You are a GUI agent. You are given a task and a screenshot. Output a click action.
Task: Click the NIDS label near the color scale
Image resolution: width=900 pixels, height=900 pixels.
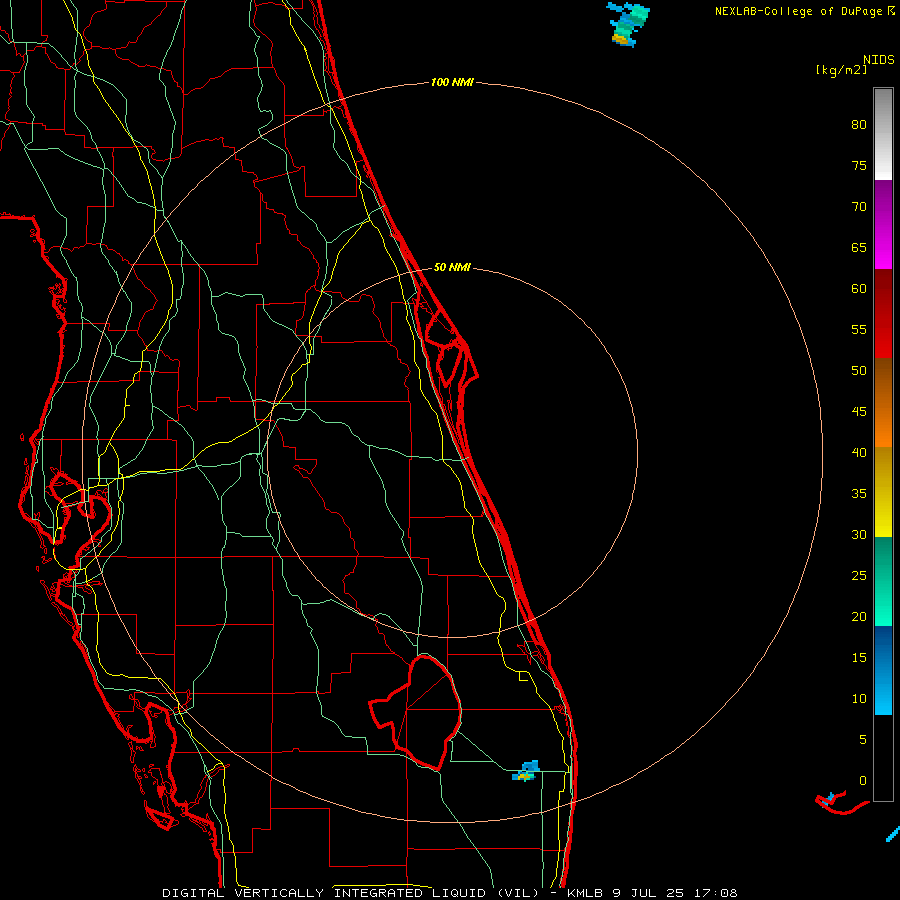[879, 60]
